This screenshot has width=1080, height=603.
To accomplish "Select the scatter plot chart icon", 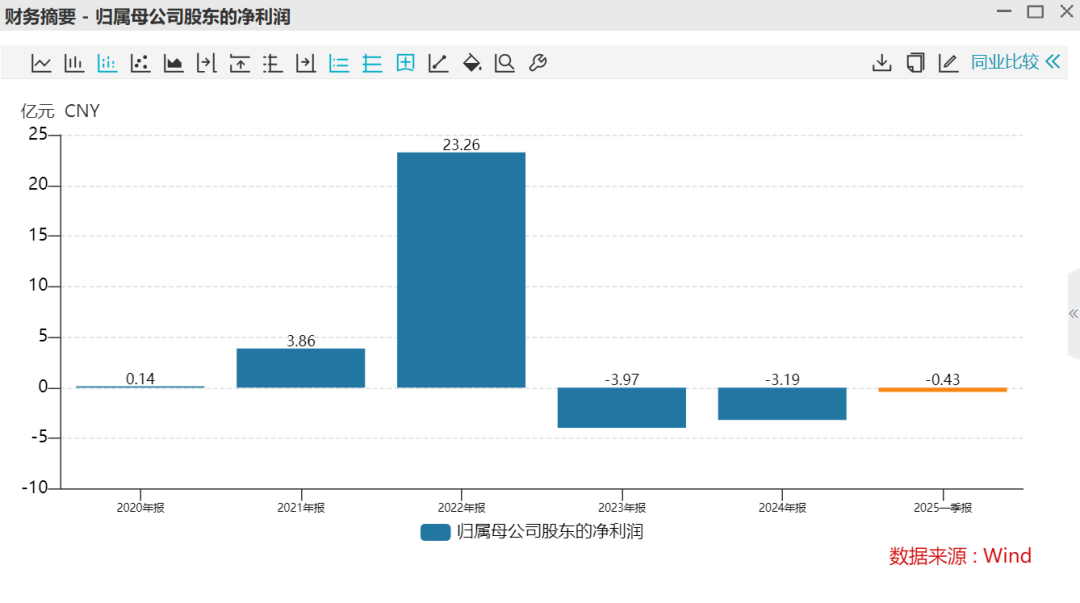I will pyautogui.click(x=140, y=63).
